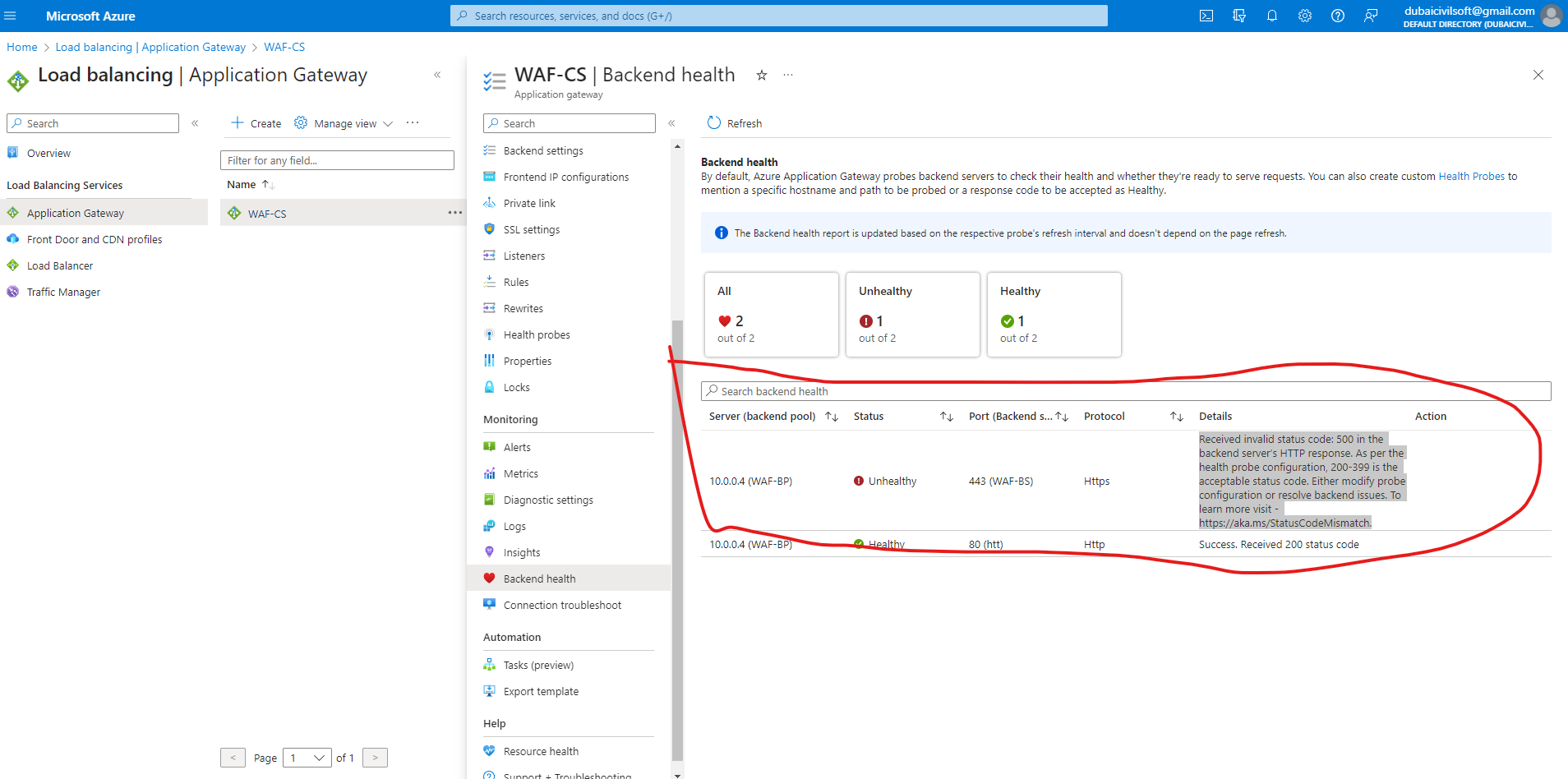Viewport: 1568px width, 779px height.
Task: Filter by the Unhealthy card
Action: pos(913,315)
